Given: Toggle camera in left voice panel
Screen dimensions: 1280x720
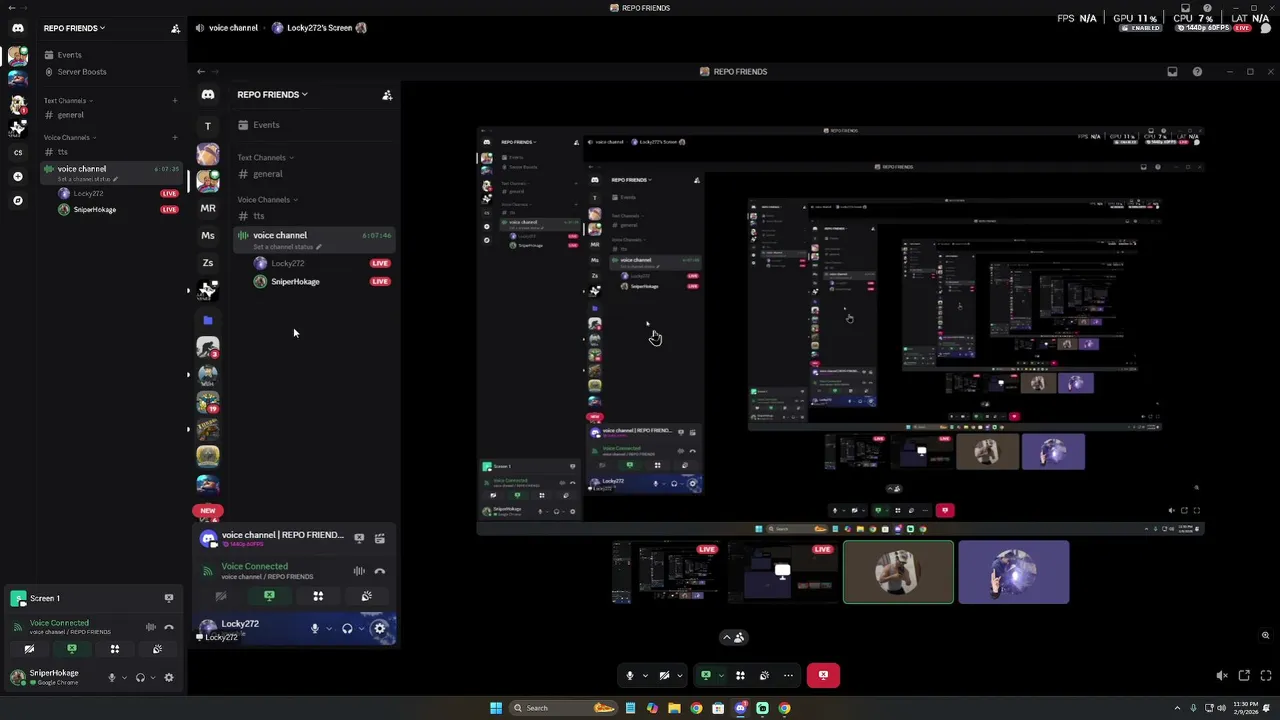Looking at the screenshot, I should (x=29, y=649).
